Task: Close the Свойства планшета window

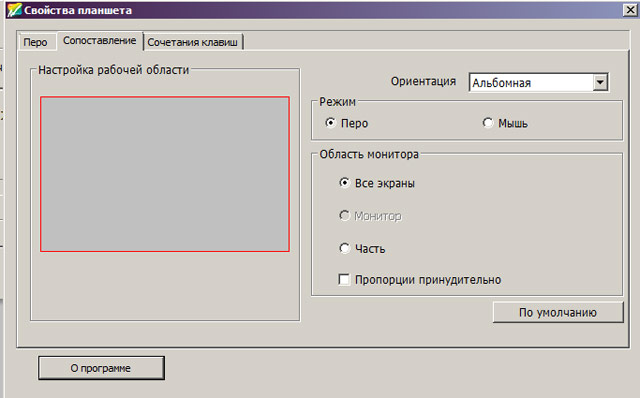Action: point(631,10)
